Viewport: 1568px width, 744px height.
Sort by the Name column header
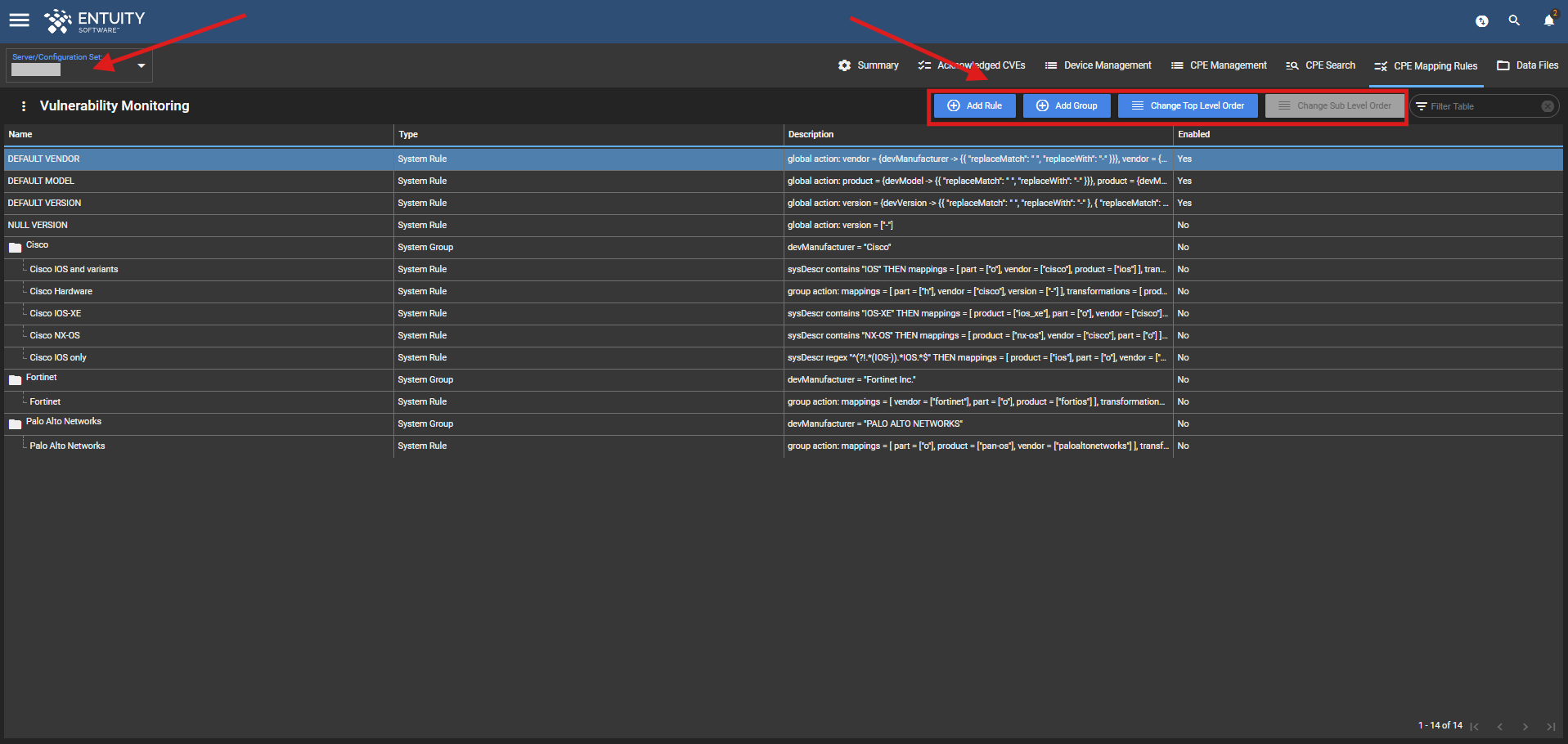click(x=199, y=134)
